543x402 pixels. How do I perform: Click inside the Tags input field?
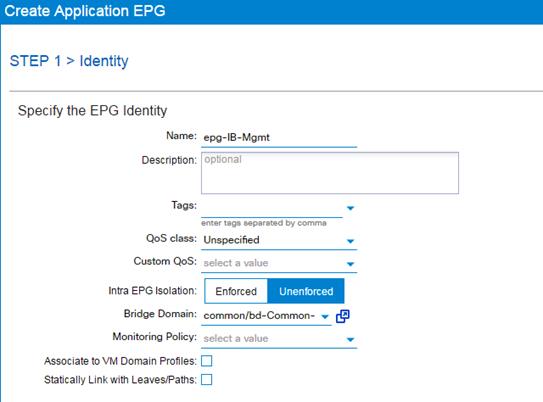click(x=272, y=208)
